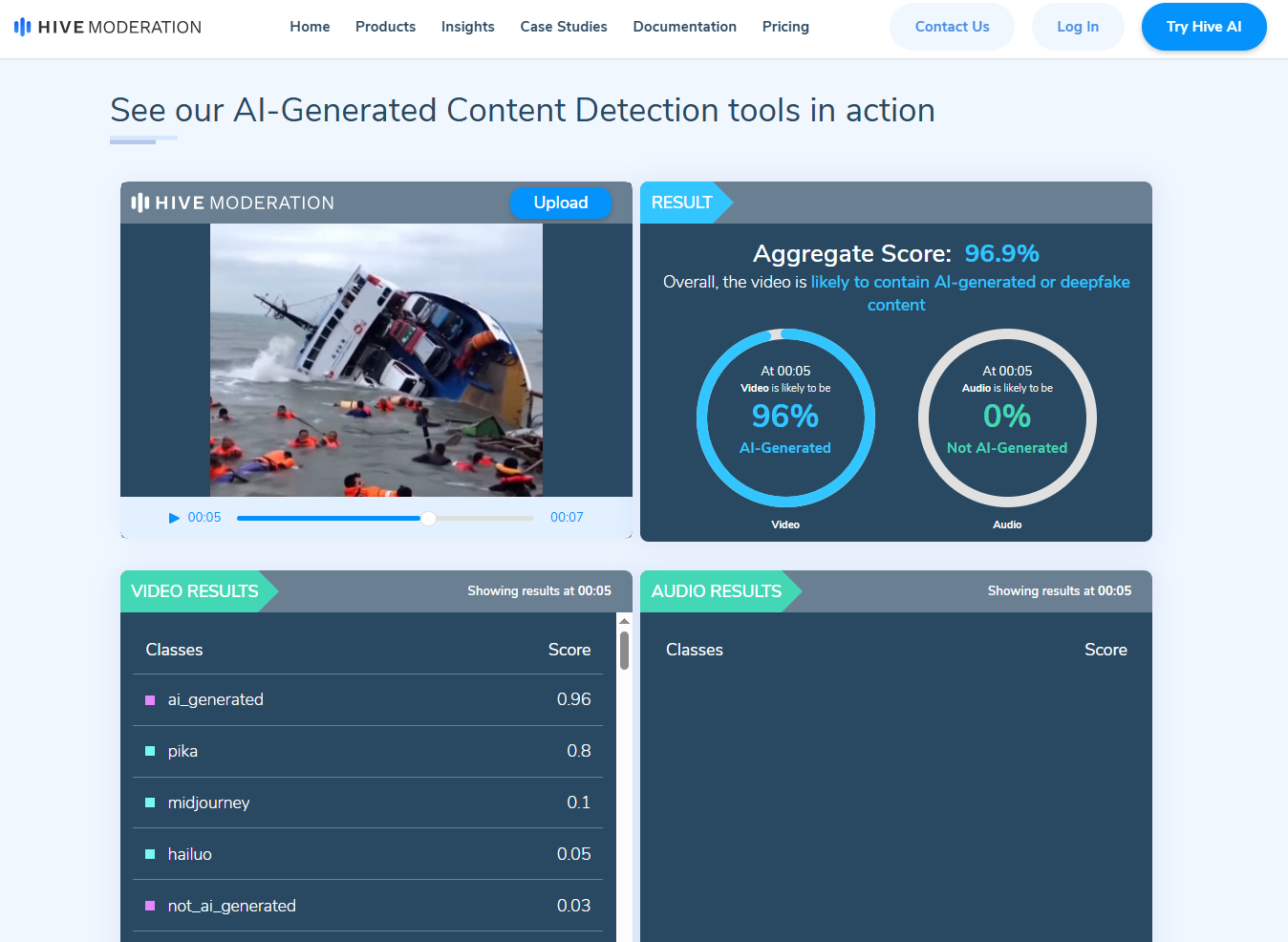The image size is (1288, 942).
Task: Click the video progress slider handle
Action: 429,518
